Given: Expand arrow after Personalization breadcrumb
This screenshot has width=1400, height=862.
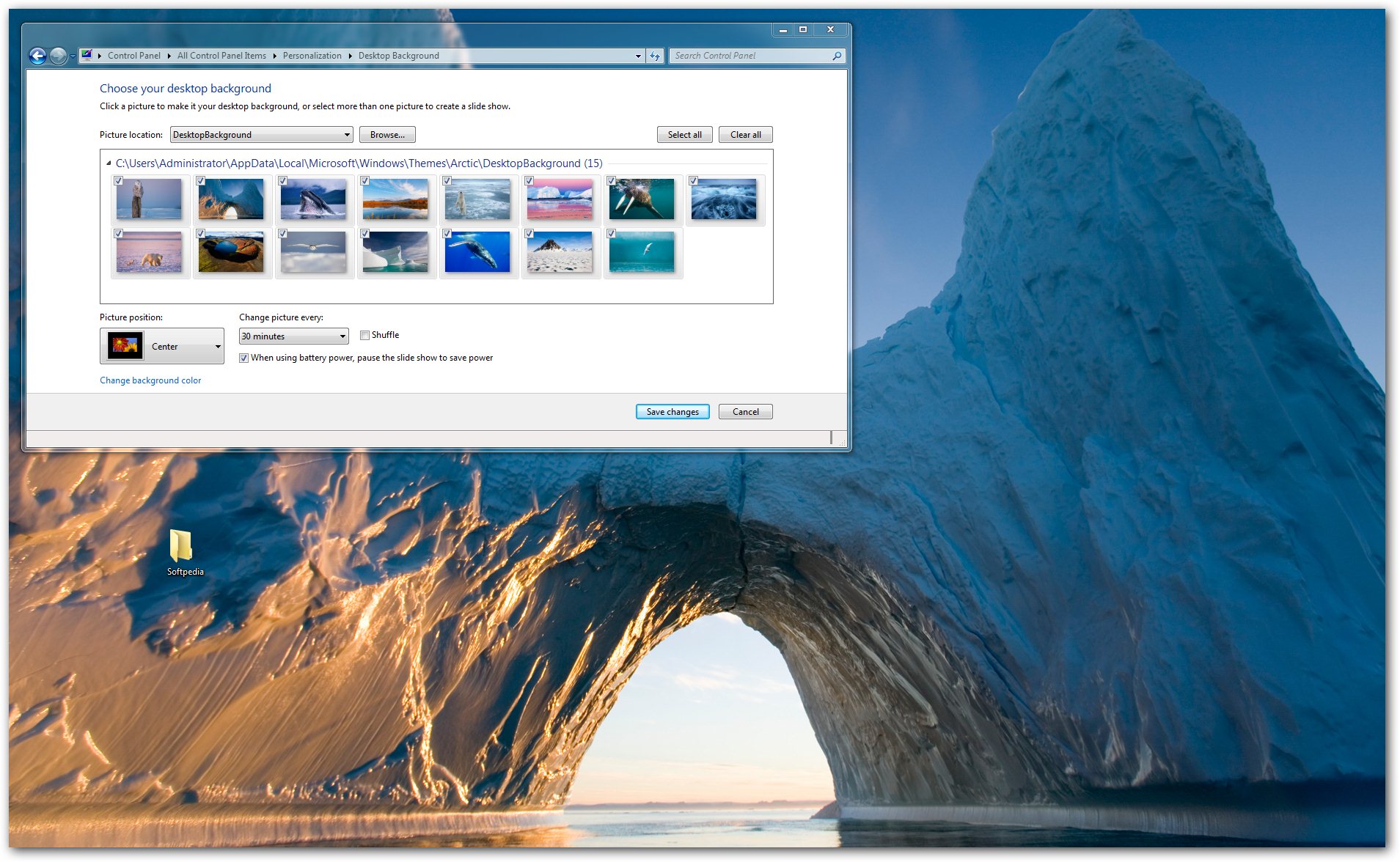Looking at the screenshot, I should [350, 56].
